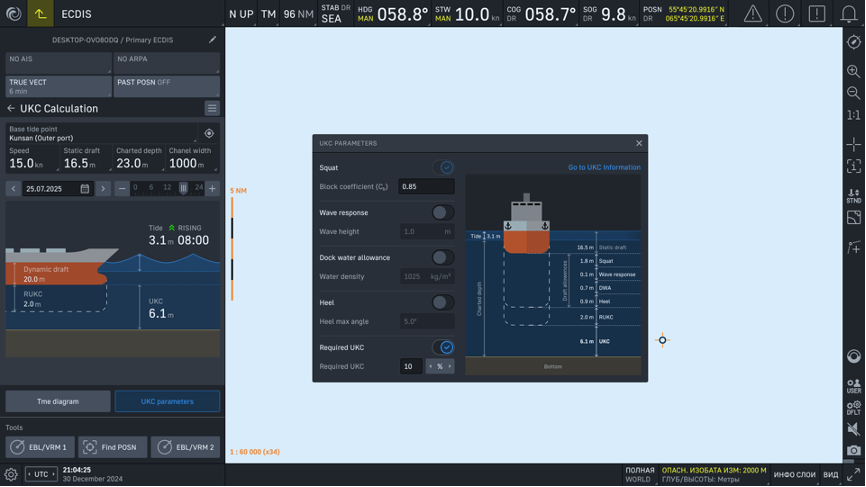Screen dimensions: 866x487
Task: Zoom out on the chart
Action: [x=854, y=93]
